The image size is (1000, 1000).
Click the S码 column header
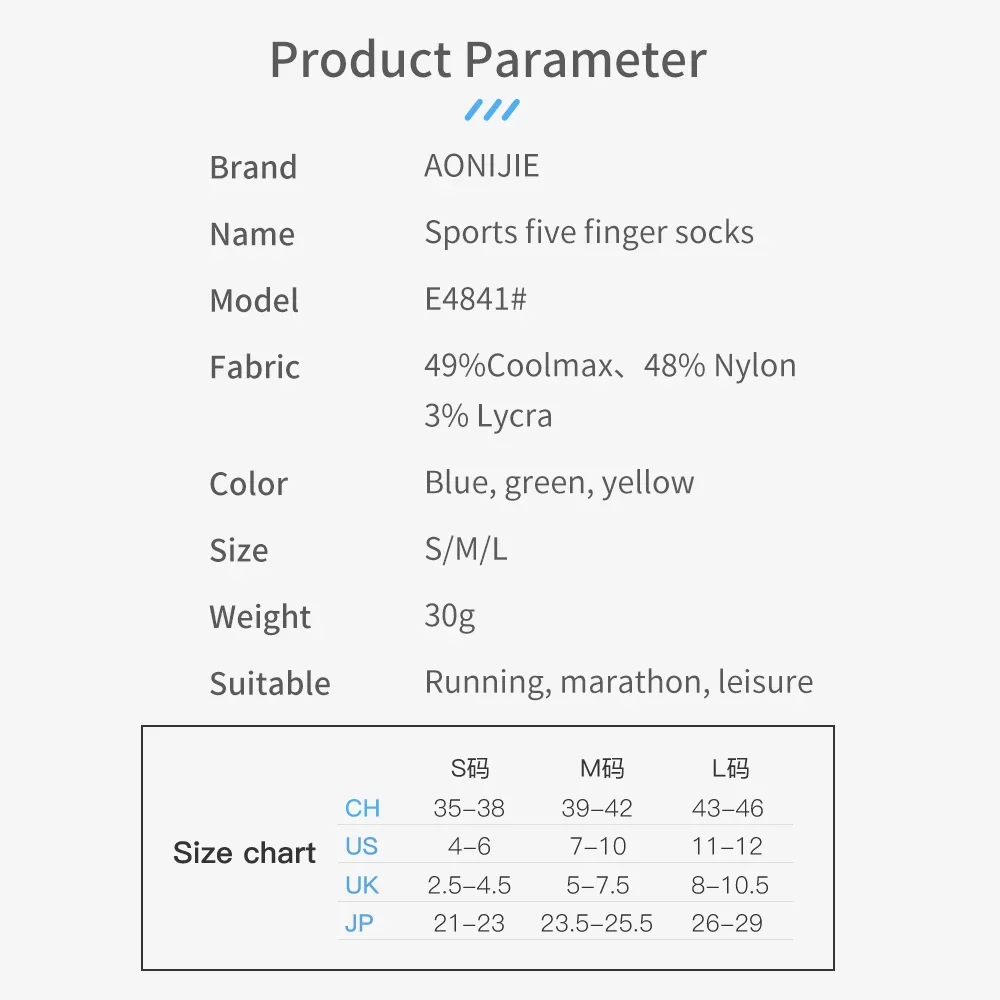coord(470,768)
